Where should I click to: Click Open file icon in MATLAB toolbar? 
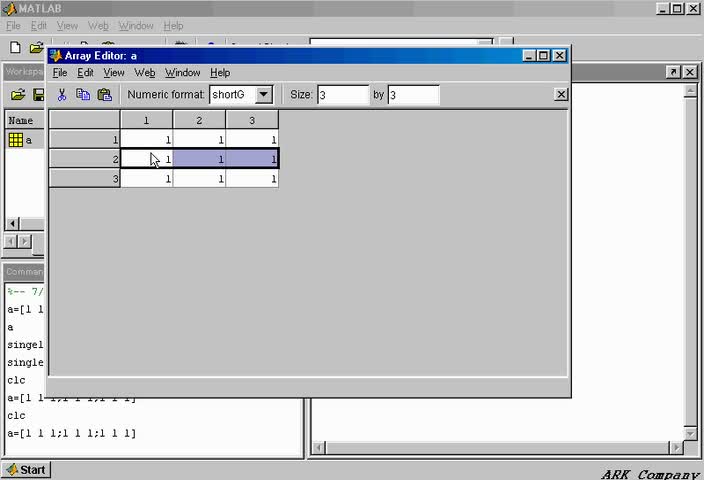36,47
